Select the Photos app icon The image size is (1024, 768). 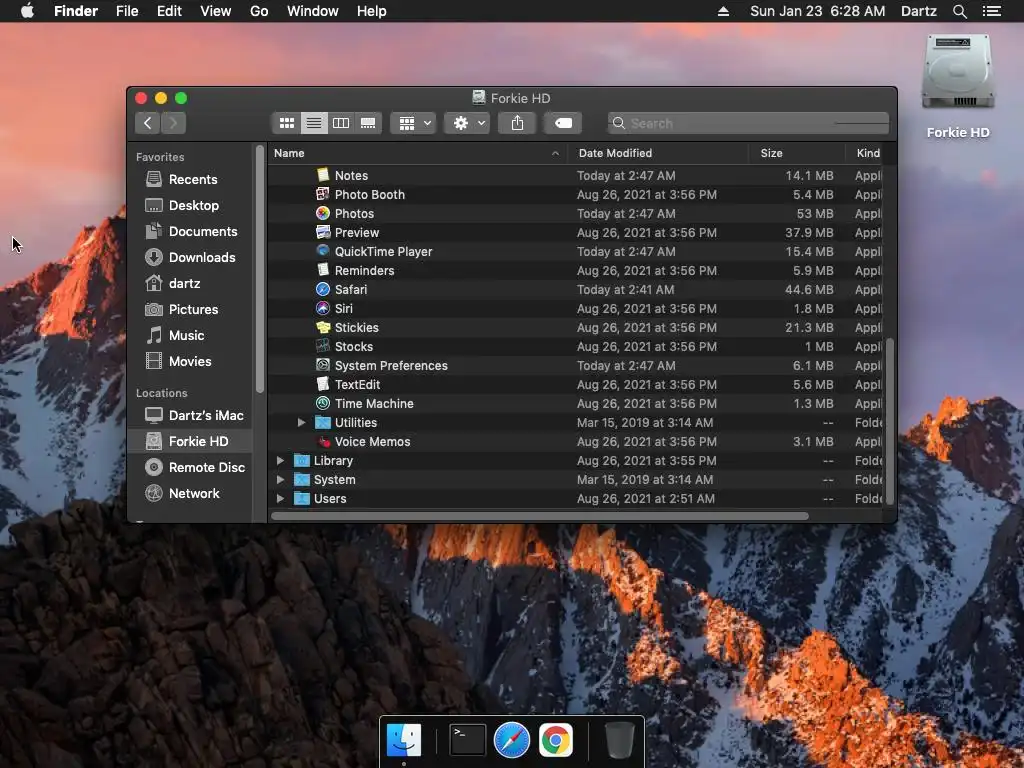(323, 213)
